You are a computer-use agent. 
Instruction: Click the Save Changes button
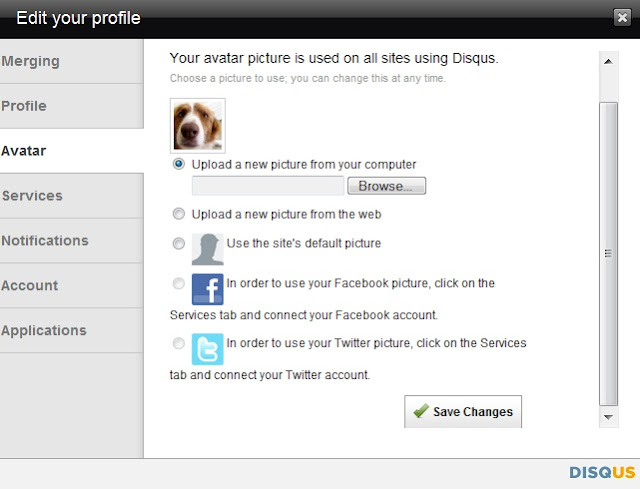pos(463,412)
